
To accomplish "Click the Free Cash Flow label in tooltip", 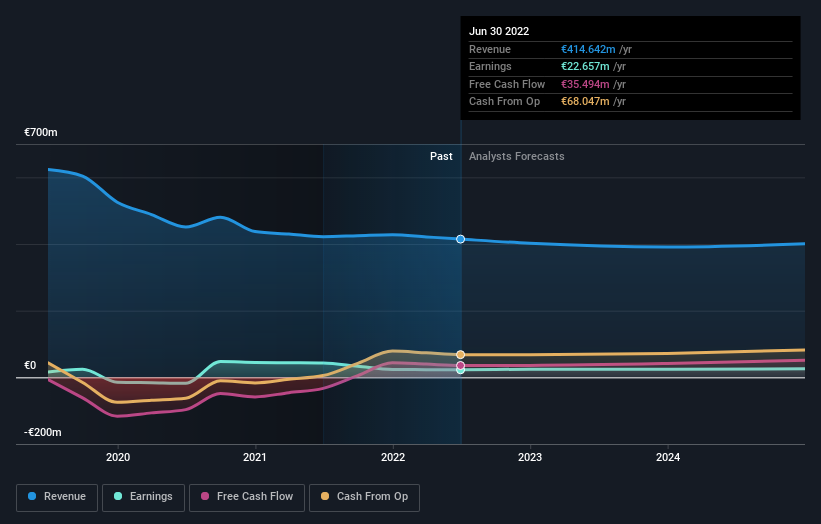I will click(x=507, y=84).
